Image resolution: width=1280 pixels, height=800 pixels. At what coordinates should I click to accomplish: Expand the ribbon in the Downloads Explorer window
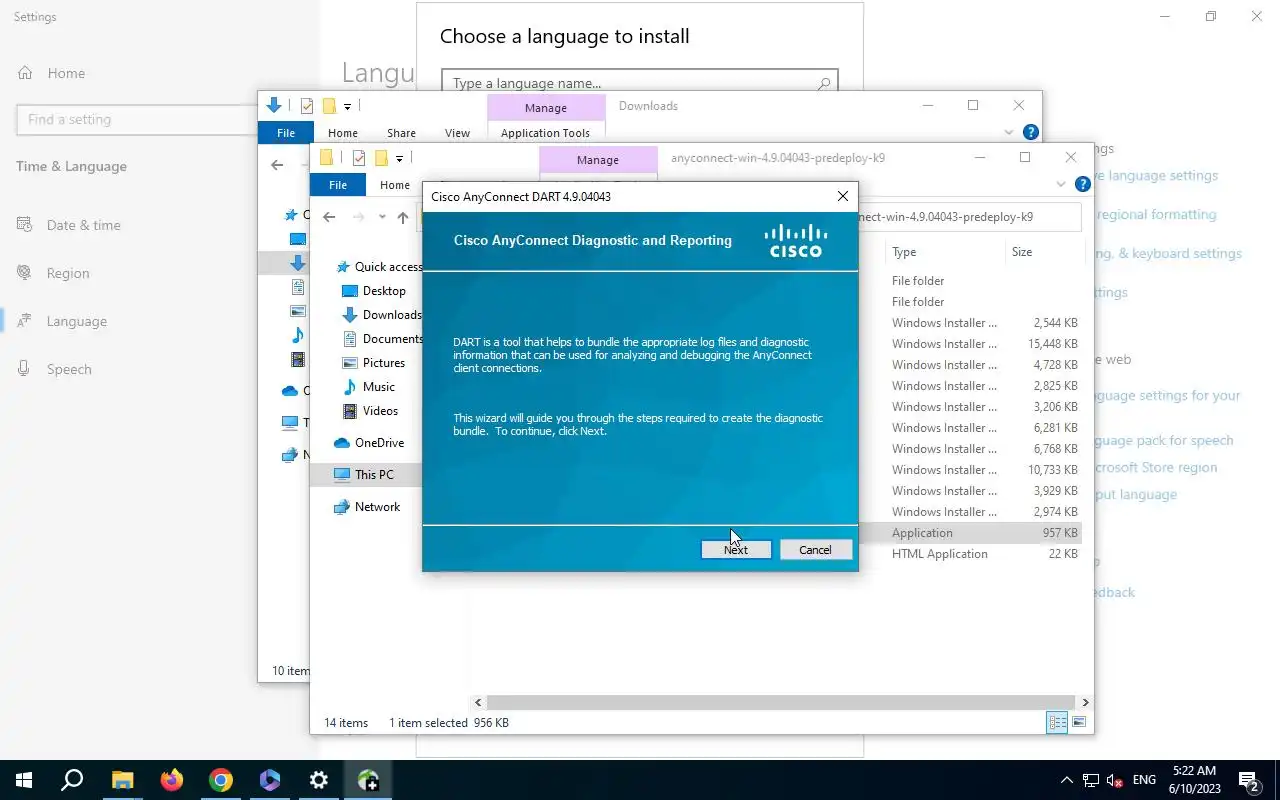pyautogui.click(x=1009, y=132)
